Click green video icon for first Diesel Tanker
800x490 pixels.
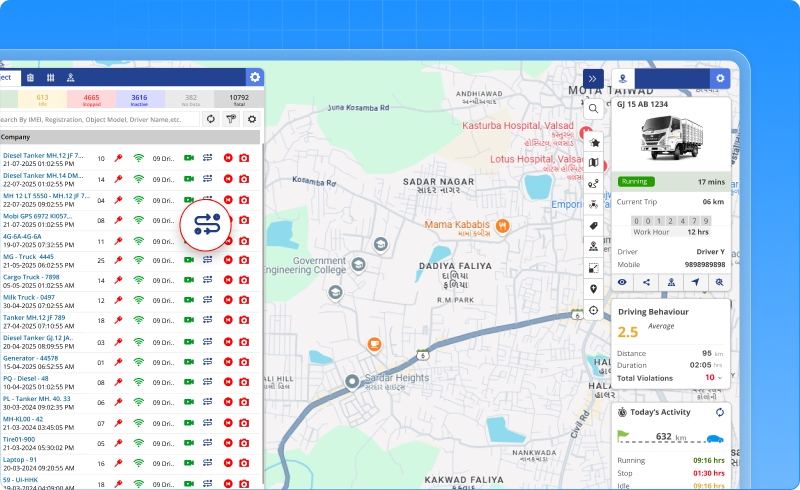(x=188, y=158)
